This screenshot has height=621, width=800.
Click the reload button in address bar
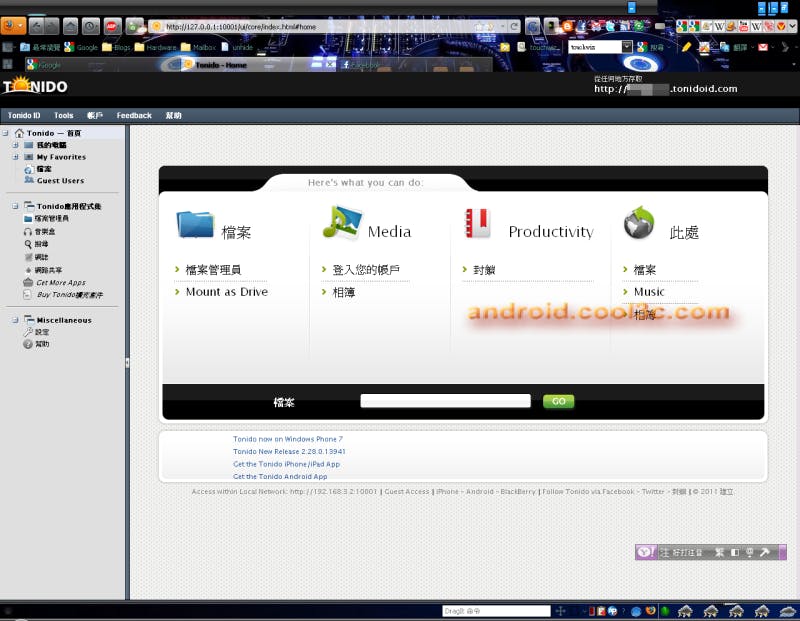[514, 26]
